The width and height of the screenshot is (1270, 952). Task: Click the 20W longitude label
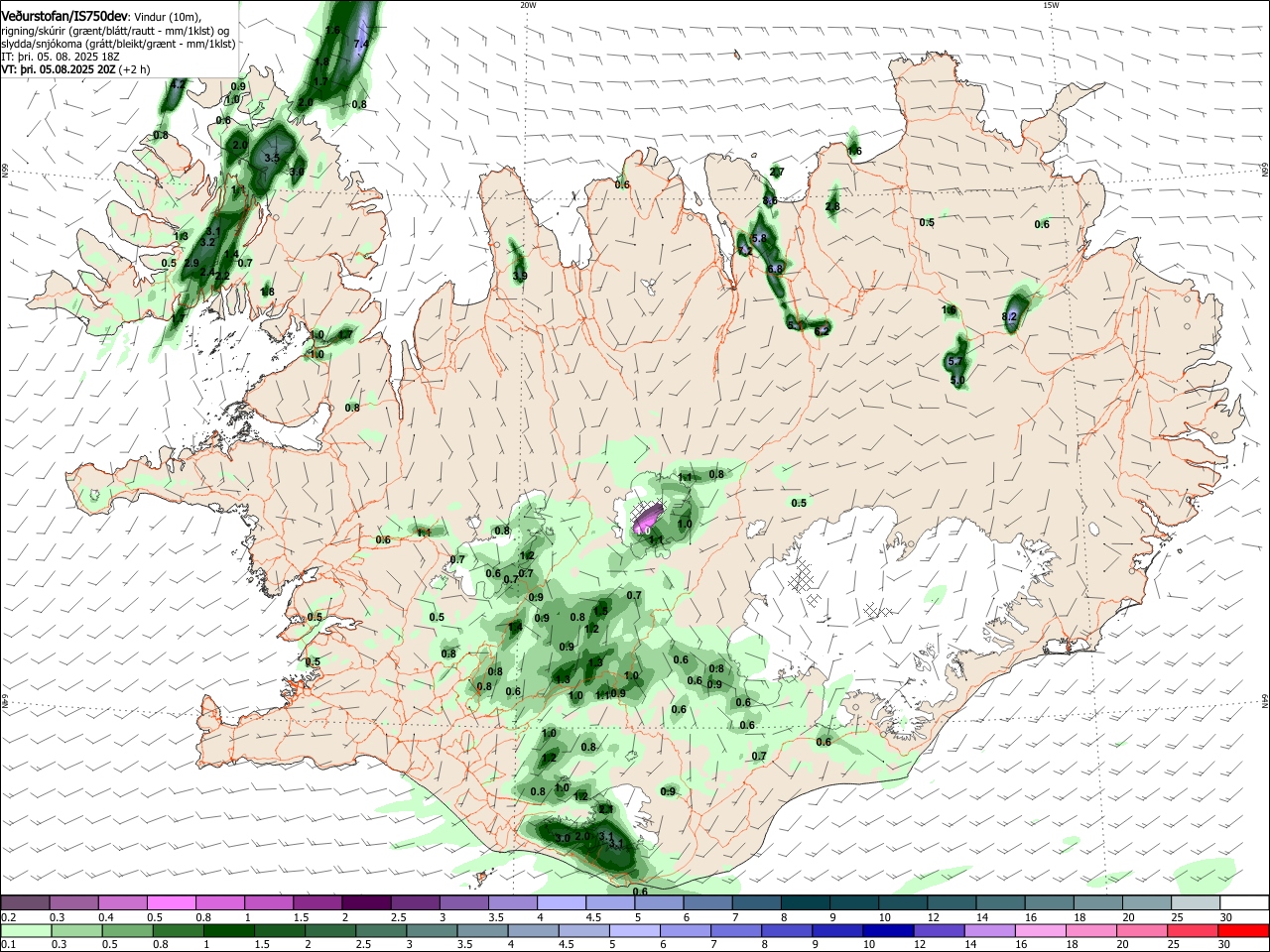528,5
